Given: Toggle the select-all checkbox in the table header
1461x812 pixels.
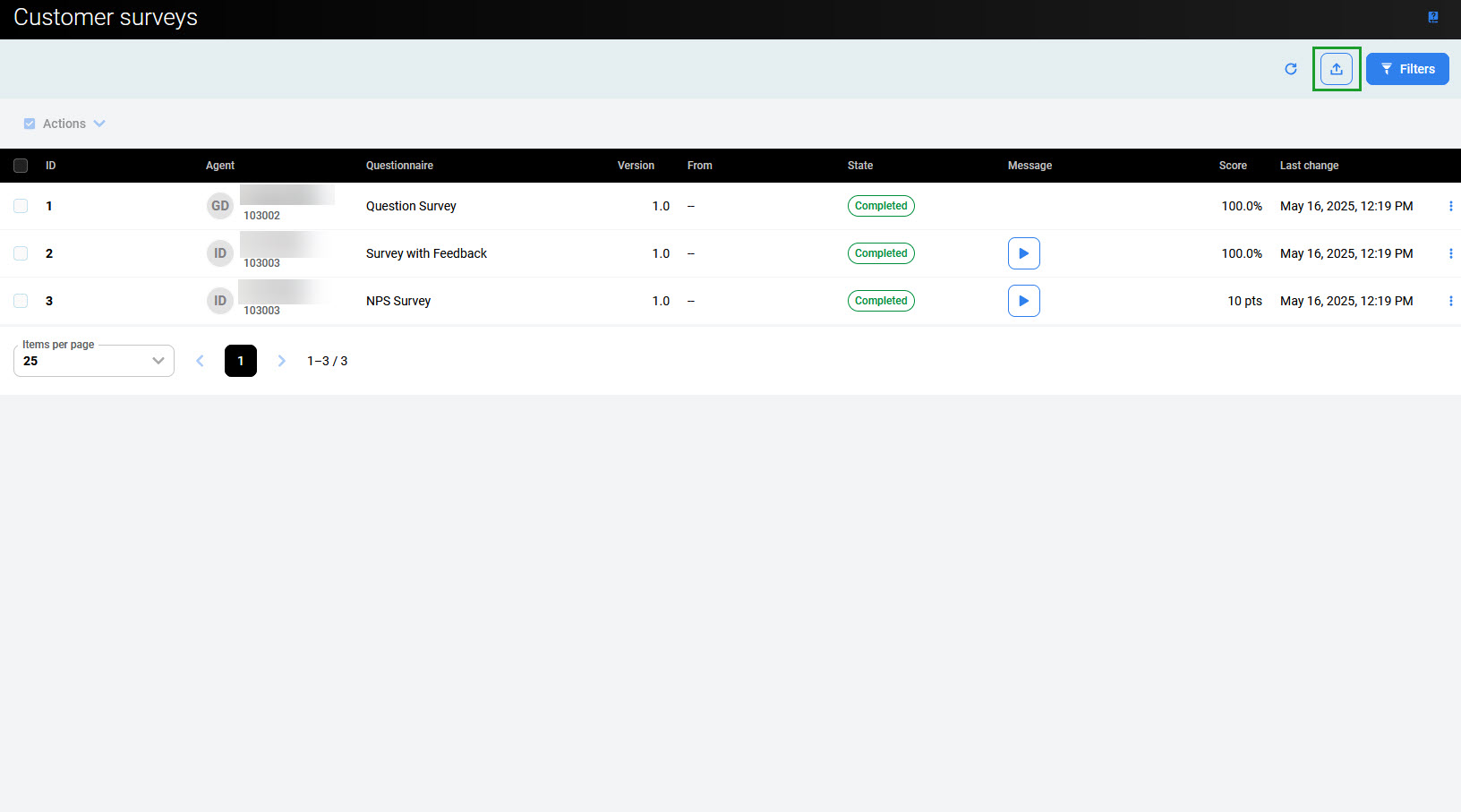Looking at the screenshot, I should (x=21, y=166).
